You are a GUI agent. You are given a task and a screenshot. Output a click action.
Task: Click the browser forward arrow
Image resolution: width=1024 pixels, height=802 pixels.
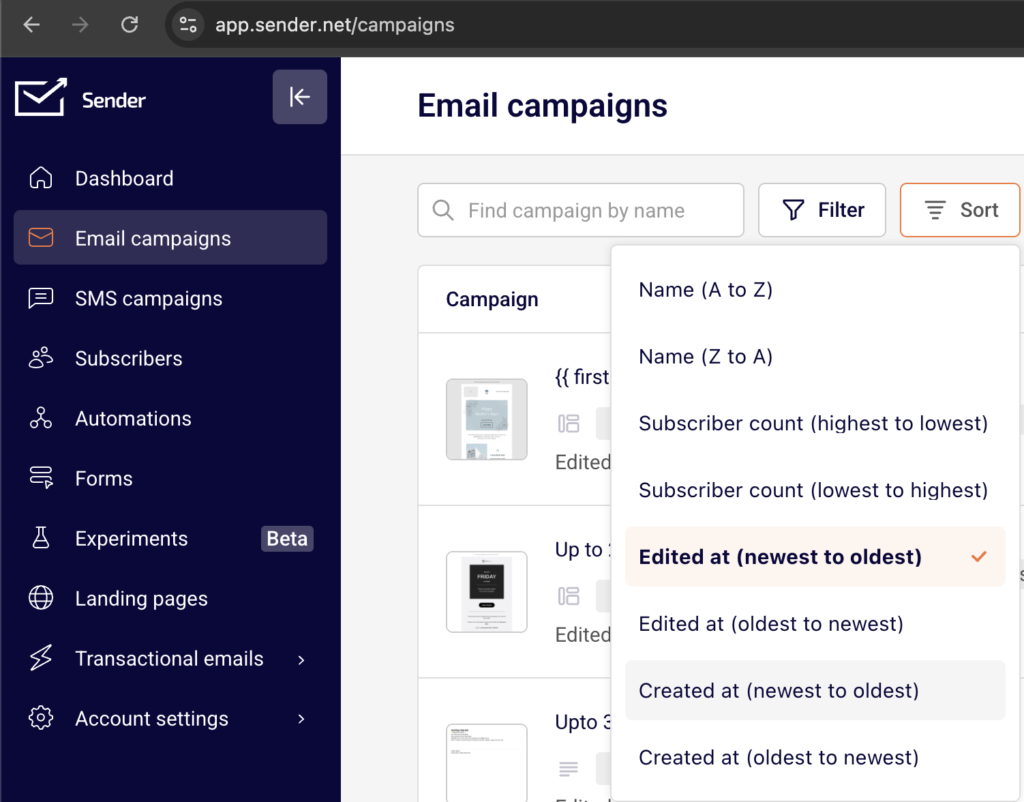[x=80, y=25]
